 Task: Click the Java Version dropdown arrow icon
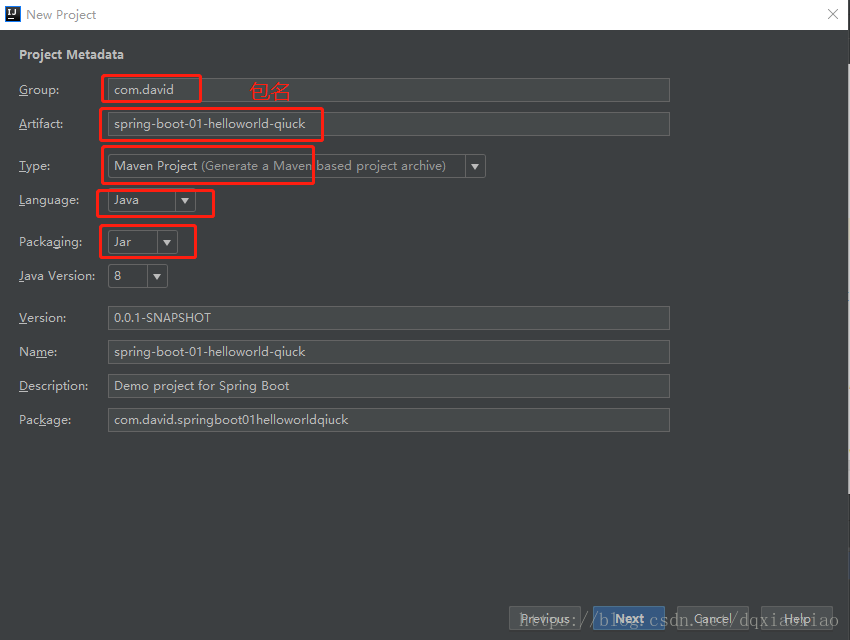tap(157, 275)
